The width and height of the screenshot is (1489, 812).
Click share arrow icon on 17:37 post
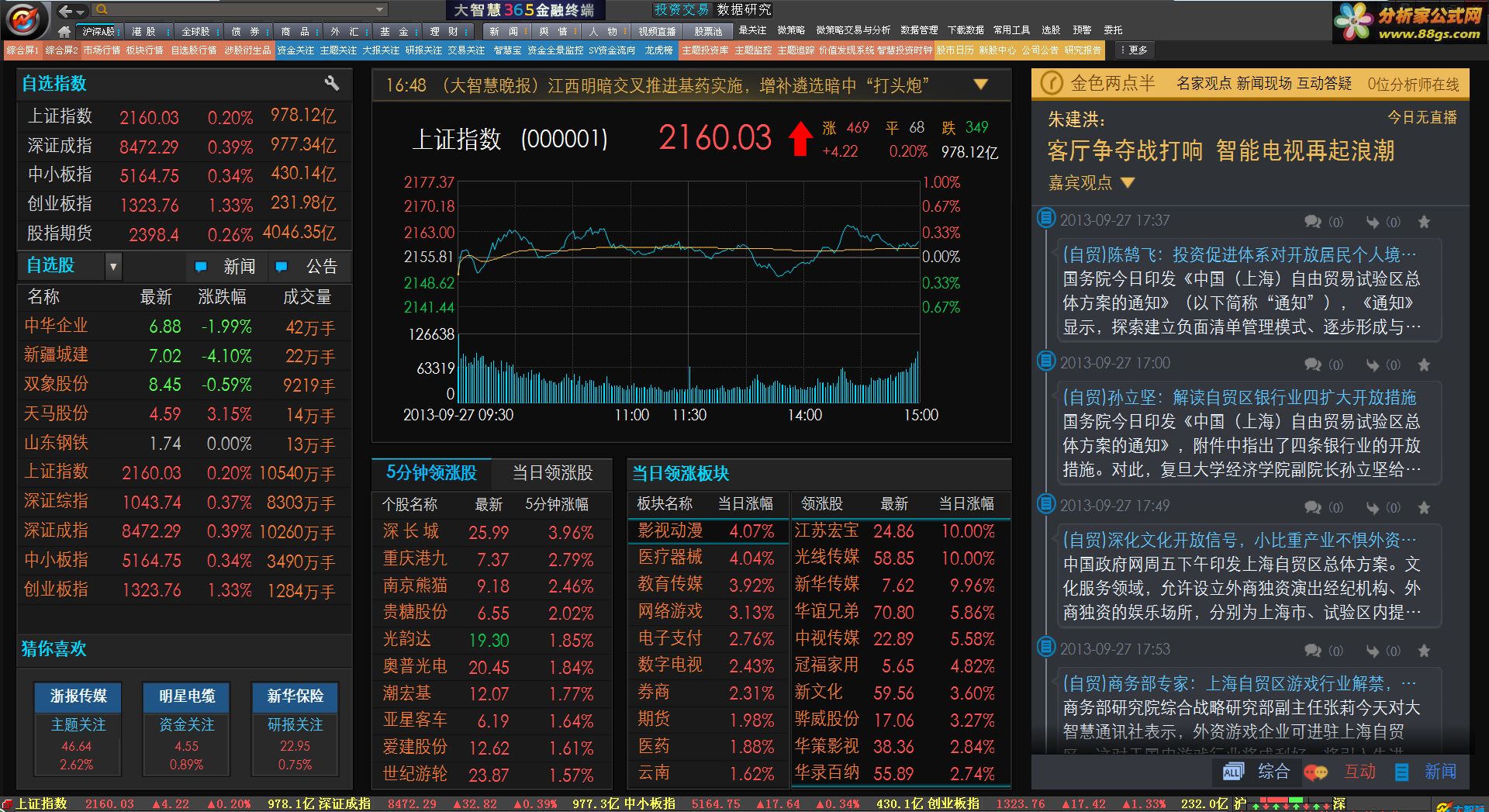pos(1373,223)
